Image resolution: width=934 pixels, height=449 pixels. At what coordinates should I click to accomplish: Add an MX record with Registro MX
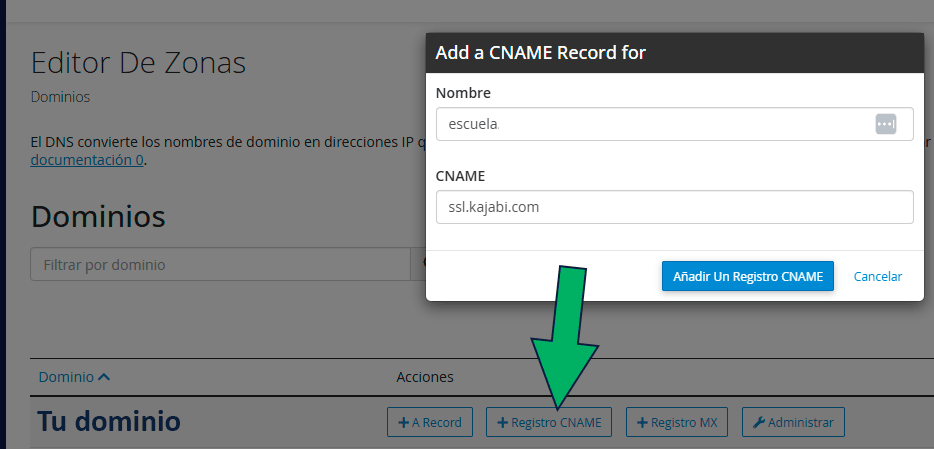click(x=676, y=422)
